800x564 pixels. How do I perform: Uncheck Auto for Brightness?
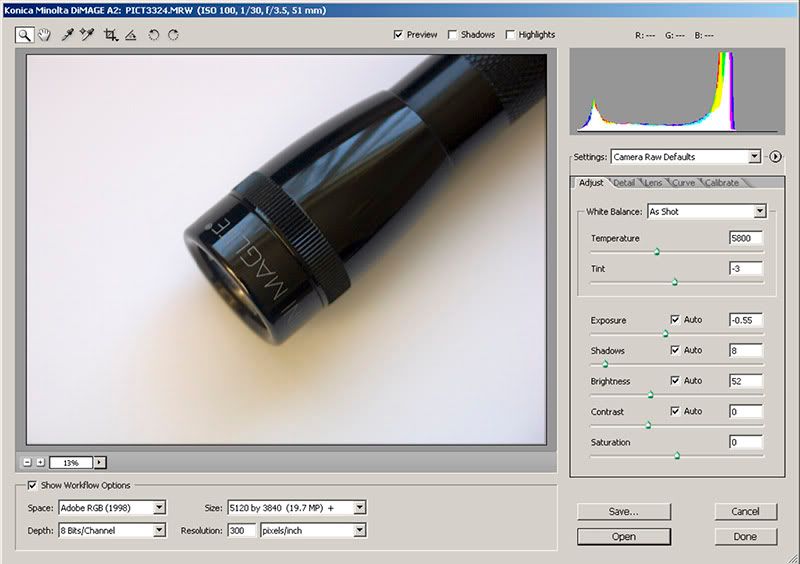coord(675,381)
